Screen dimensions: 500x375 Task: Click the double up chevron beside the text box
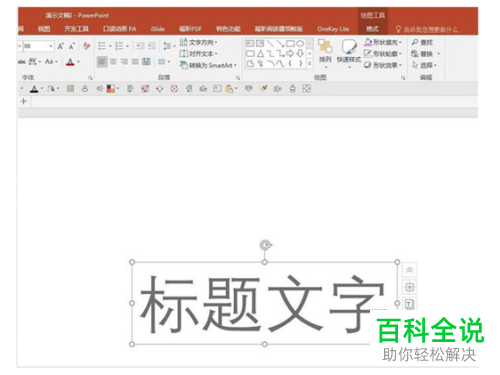(x=410, y=270)
